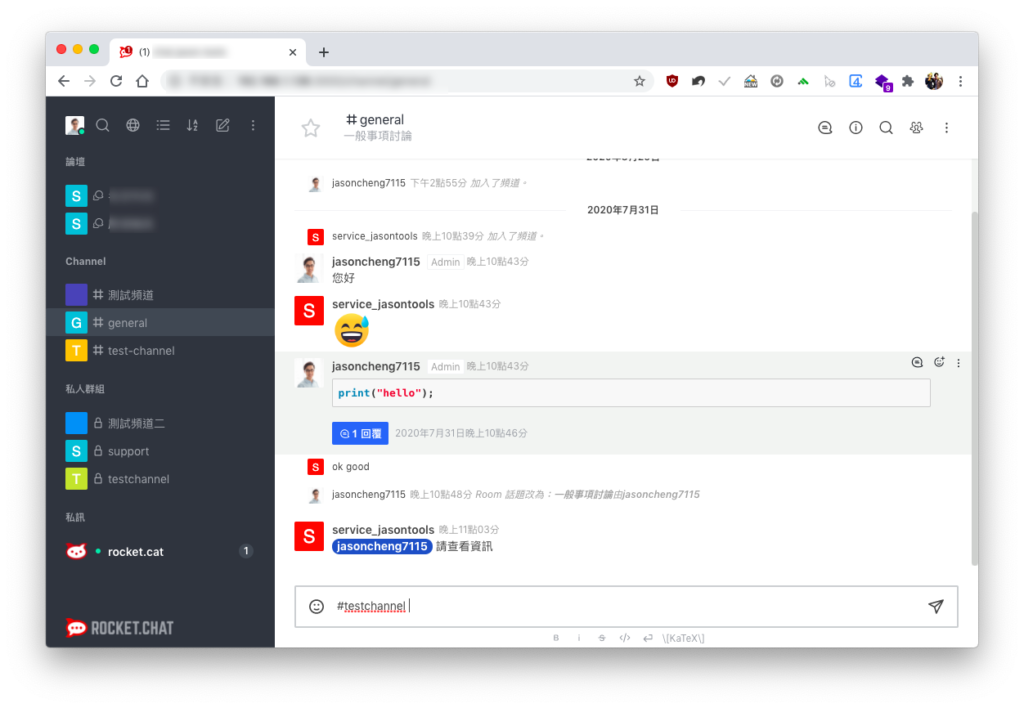The height and width of the screenshot is (708, 1024).
Task: Open rocket.cat direct message
Action: pos(161,552)
